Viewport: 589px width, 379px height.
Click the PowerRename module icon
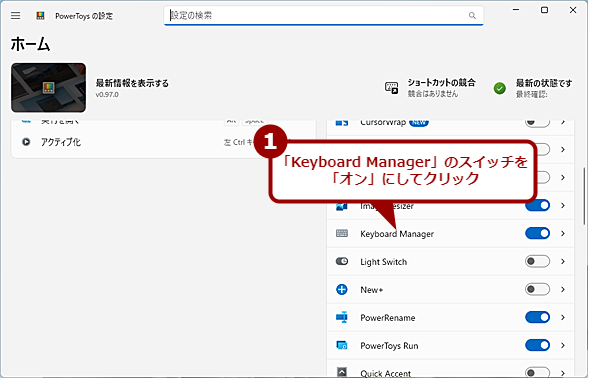[342, 317]
